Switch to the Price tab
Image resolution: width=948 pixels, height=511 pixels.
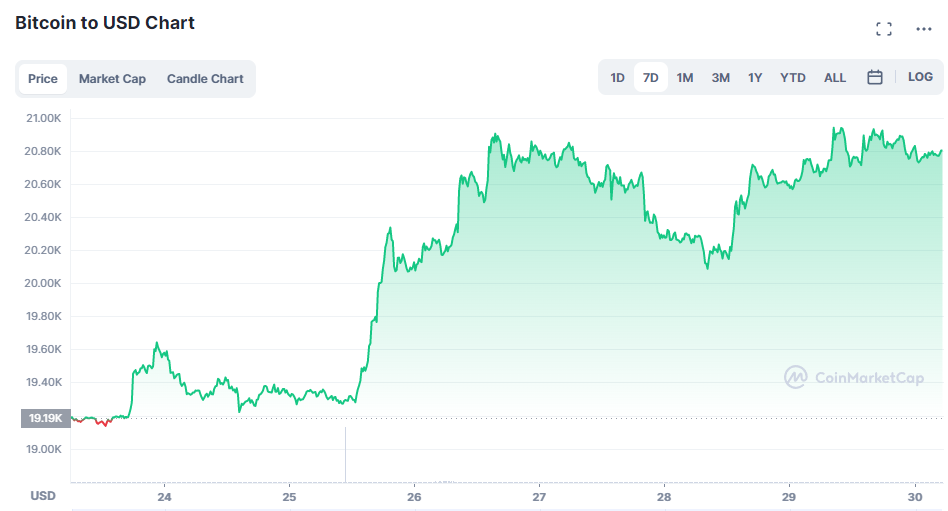click(x=43, y=79)
